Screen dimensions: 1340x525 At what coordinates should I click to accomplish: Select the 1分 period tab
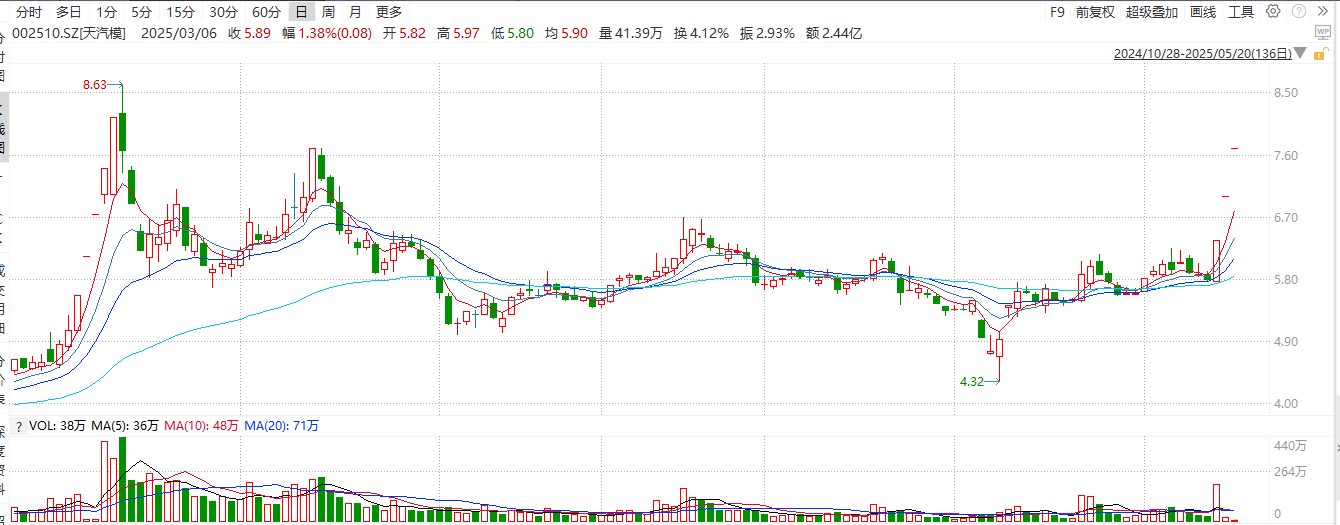click(x=106, y=12)
